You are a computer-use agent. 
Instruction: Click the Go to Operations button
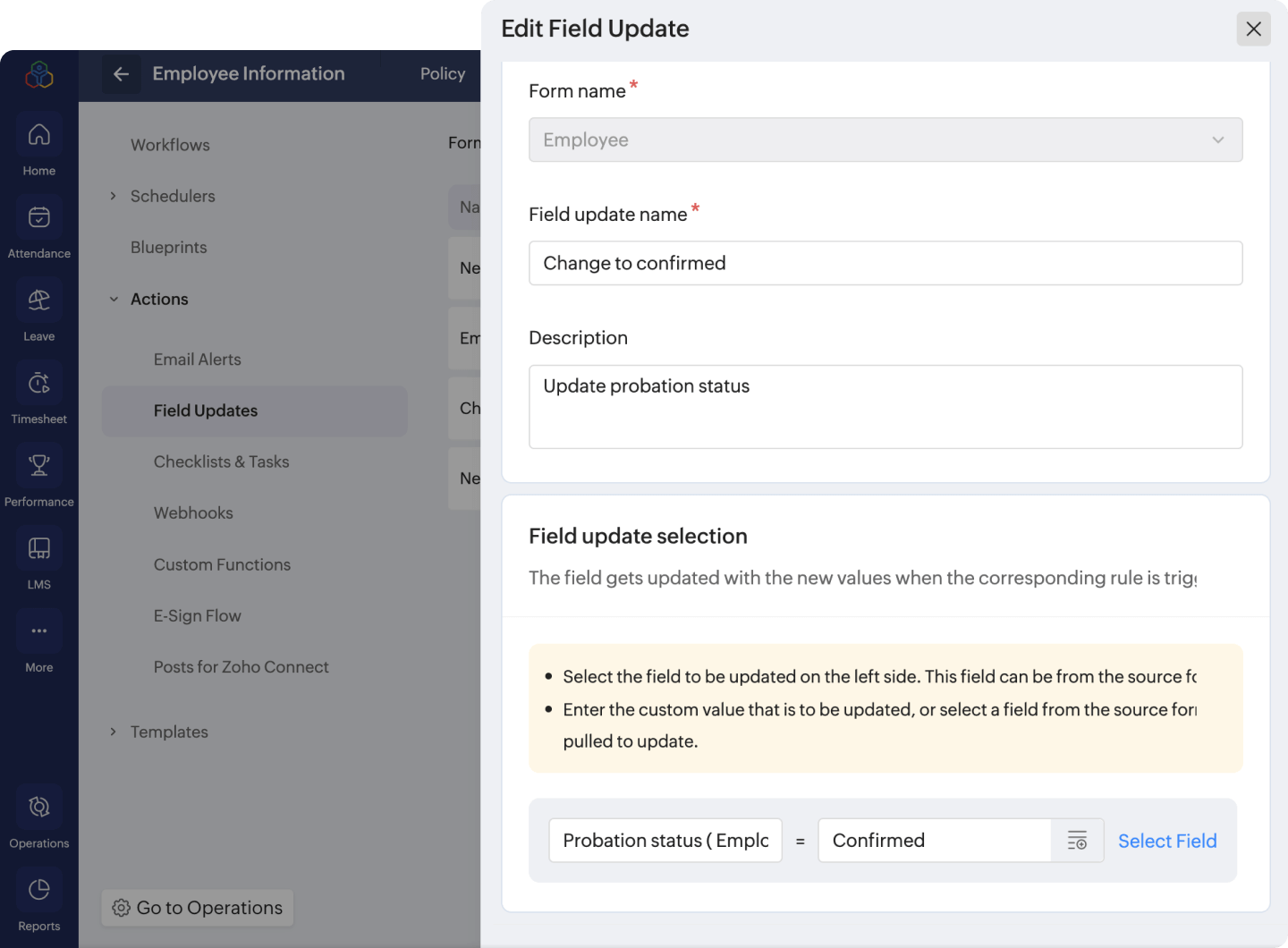198,908
